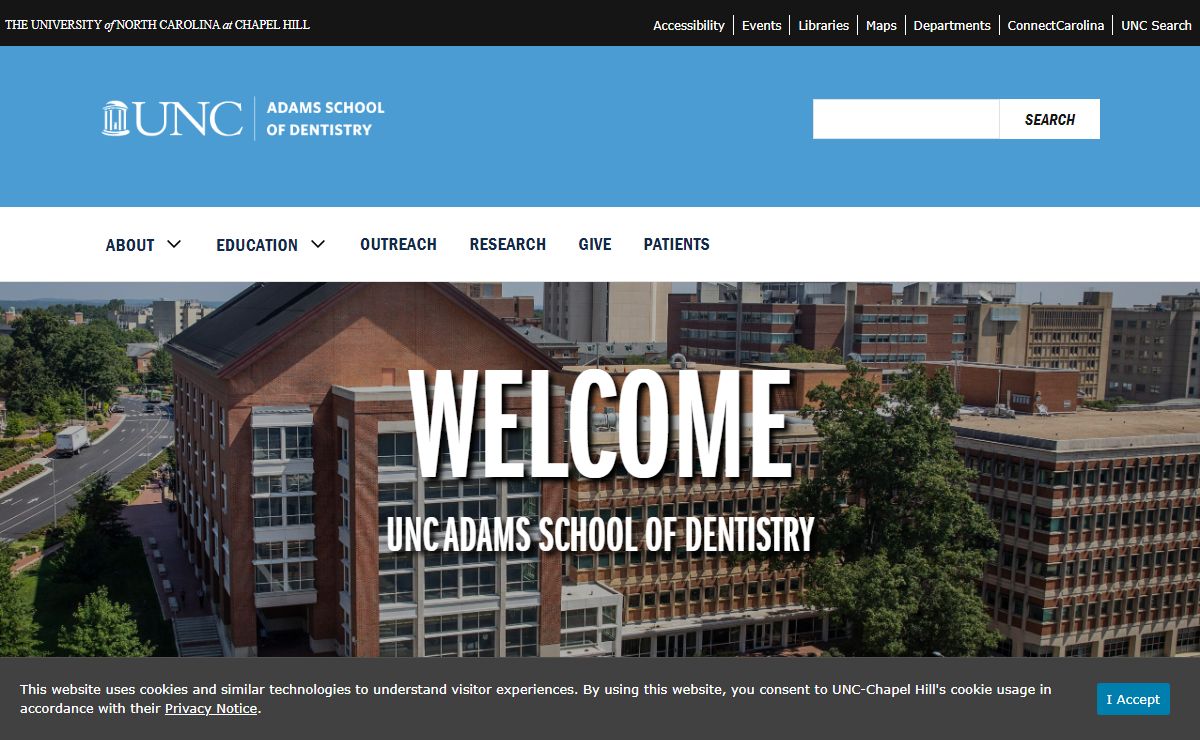Open the Privacy Notice link
1200x740 pixels.
pyautogui.click(x=210, y=709)
